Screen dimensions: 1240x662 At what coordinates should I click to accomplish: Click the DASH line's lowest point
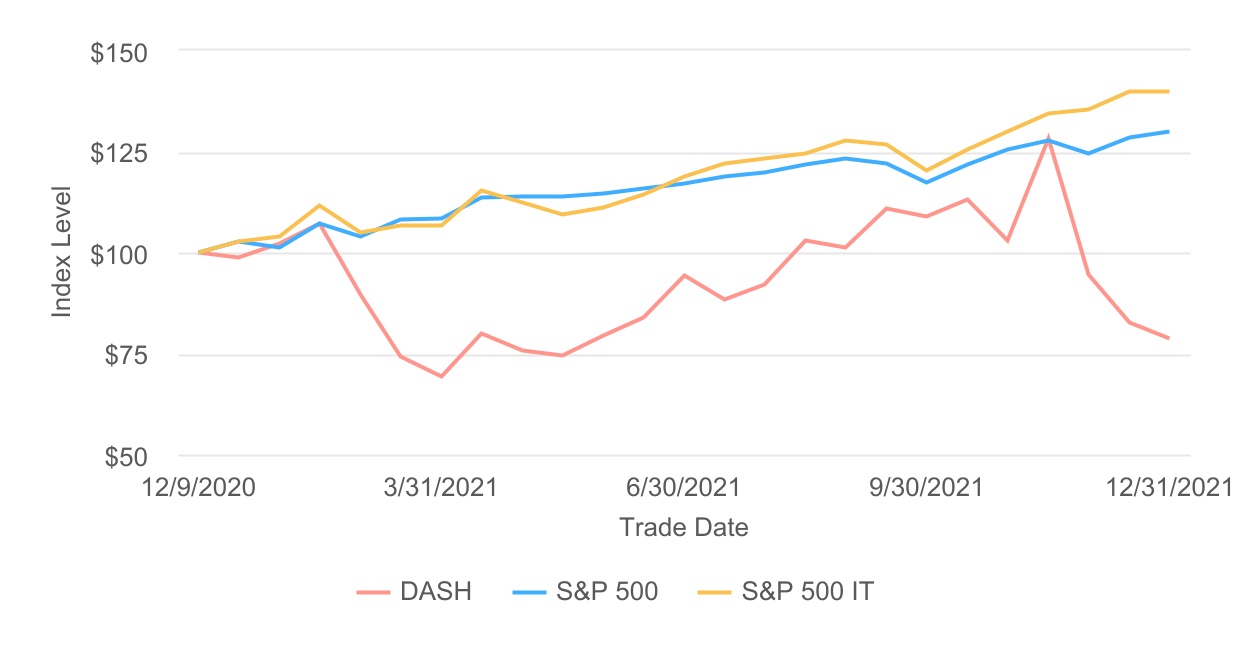tap(441, 376)
